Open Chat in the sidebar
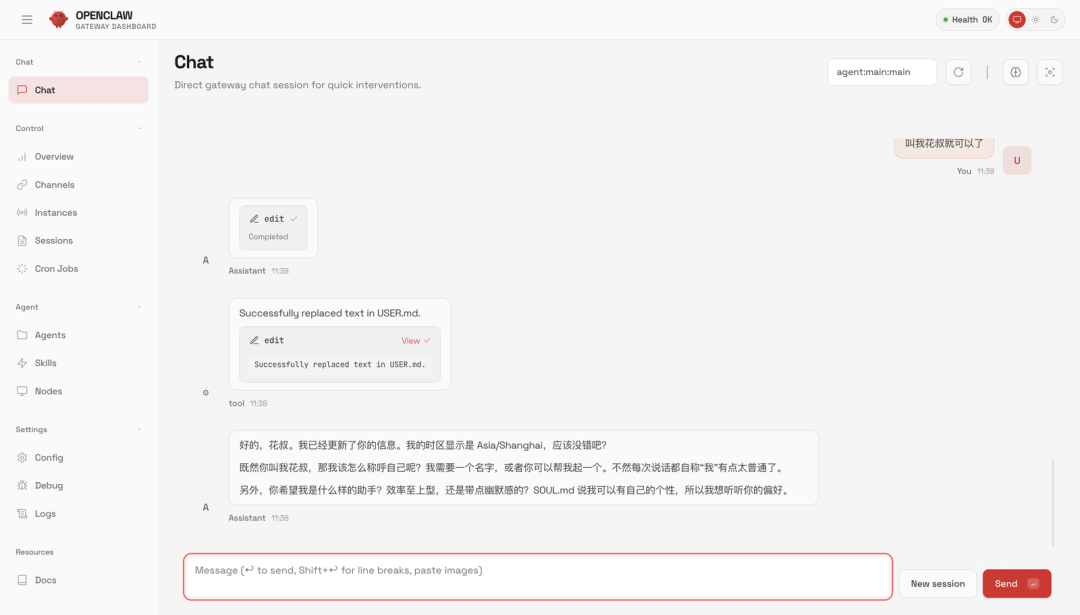The height and width of the screenshot is (615, 1080). click(x=79, y=90)
